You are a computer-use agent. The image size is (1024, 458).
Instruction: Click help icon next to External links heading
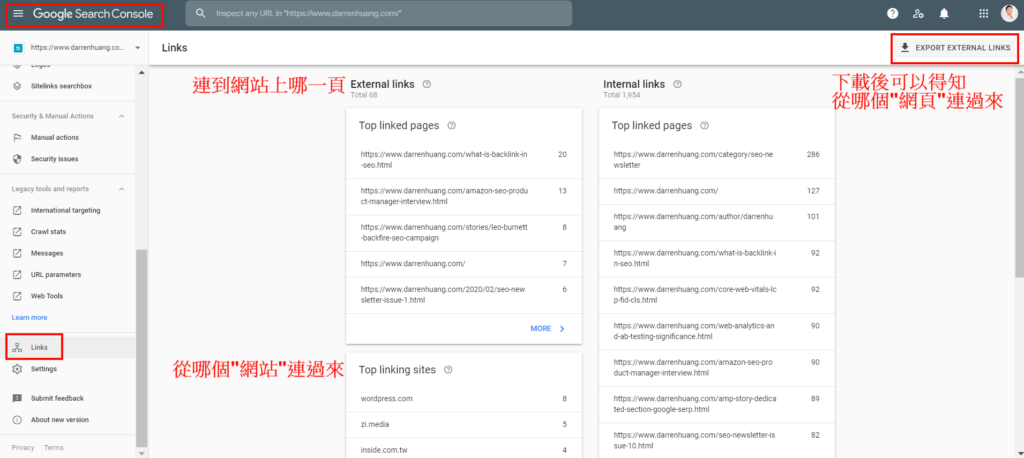click(427, 84)
